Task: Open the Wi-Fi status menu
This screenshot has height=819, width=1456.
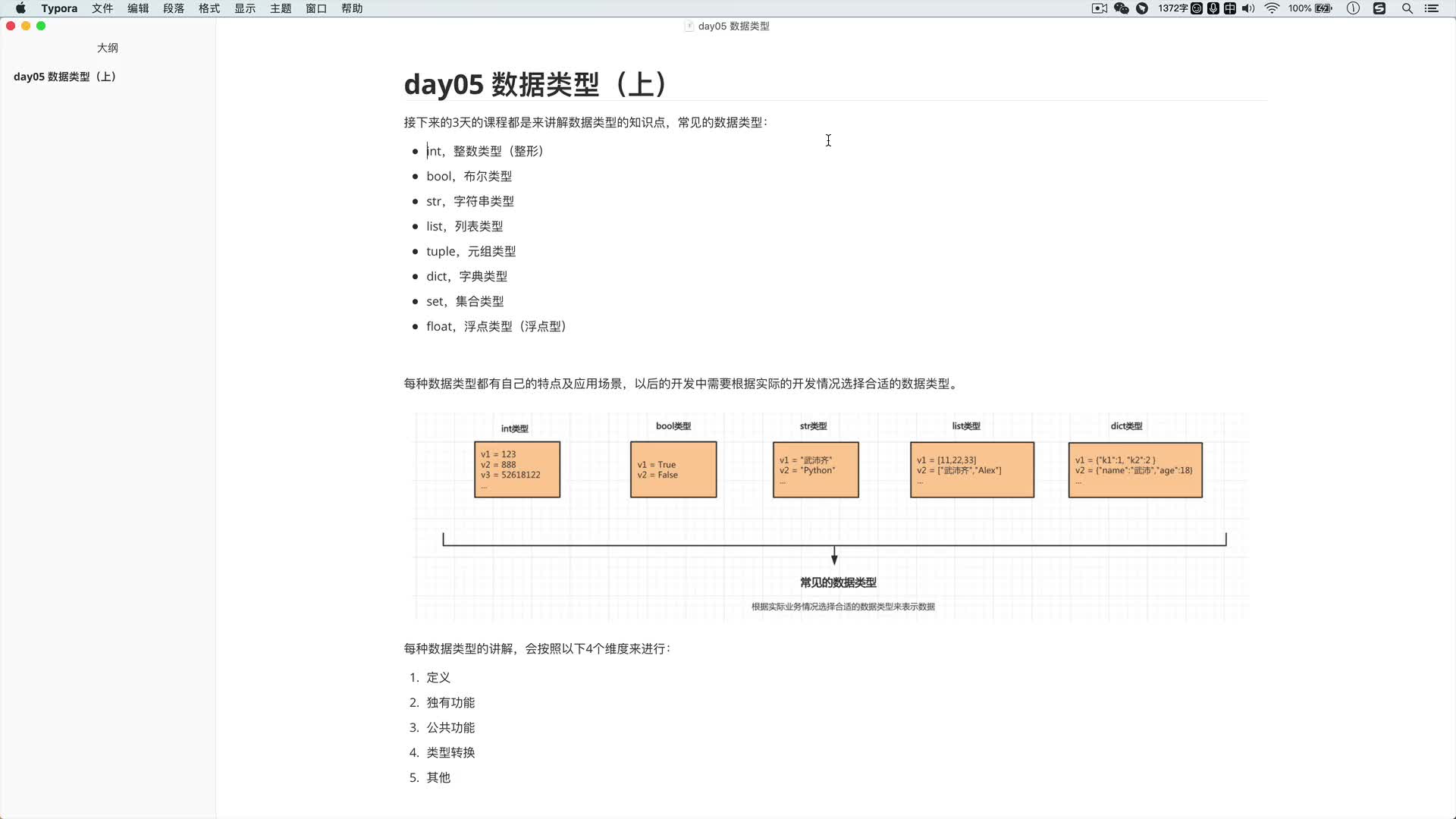Action: pos(1272,8)
